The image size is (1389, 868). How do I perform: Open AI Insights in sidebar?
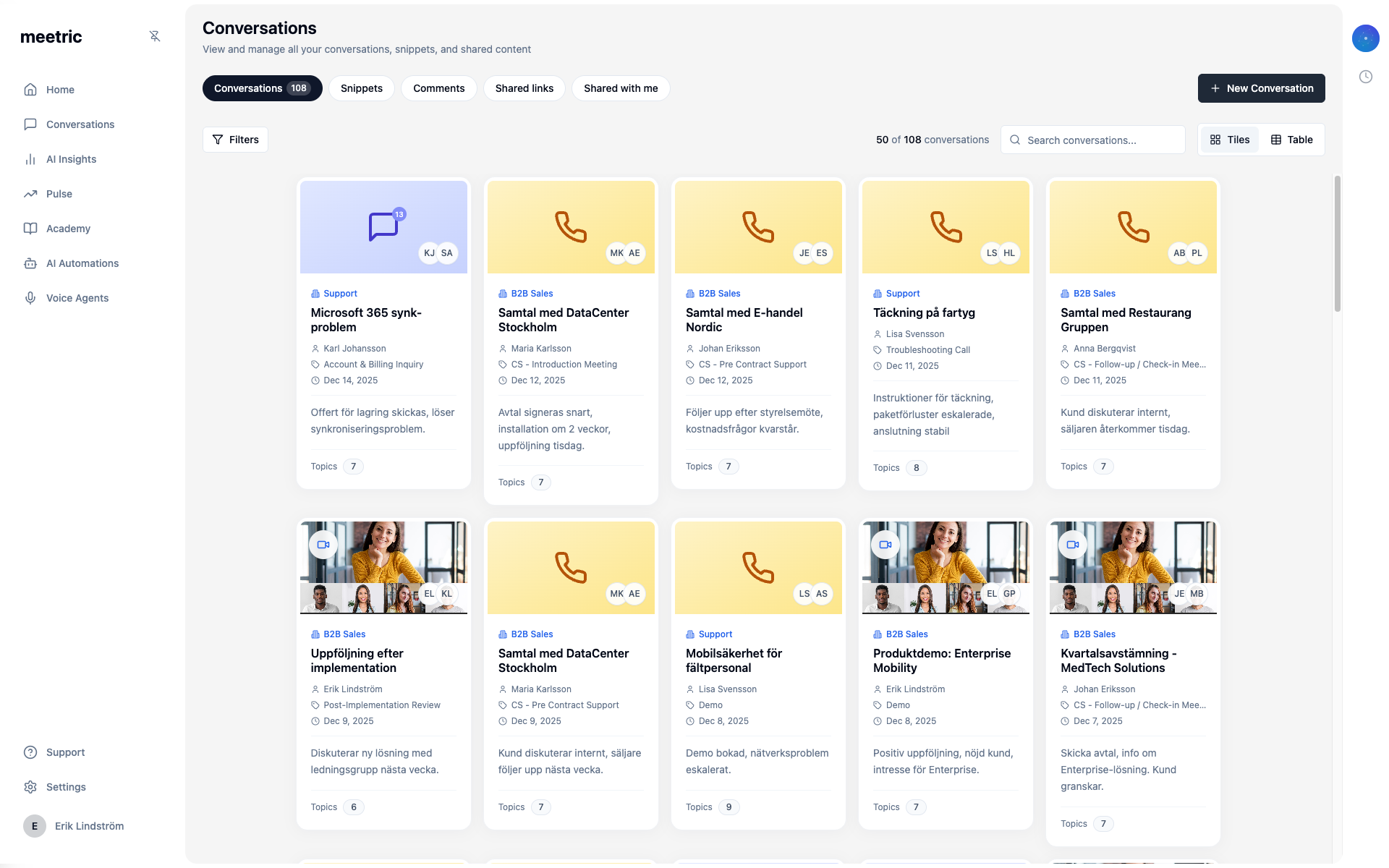pos(71,159)
